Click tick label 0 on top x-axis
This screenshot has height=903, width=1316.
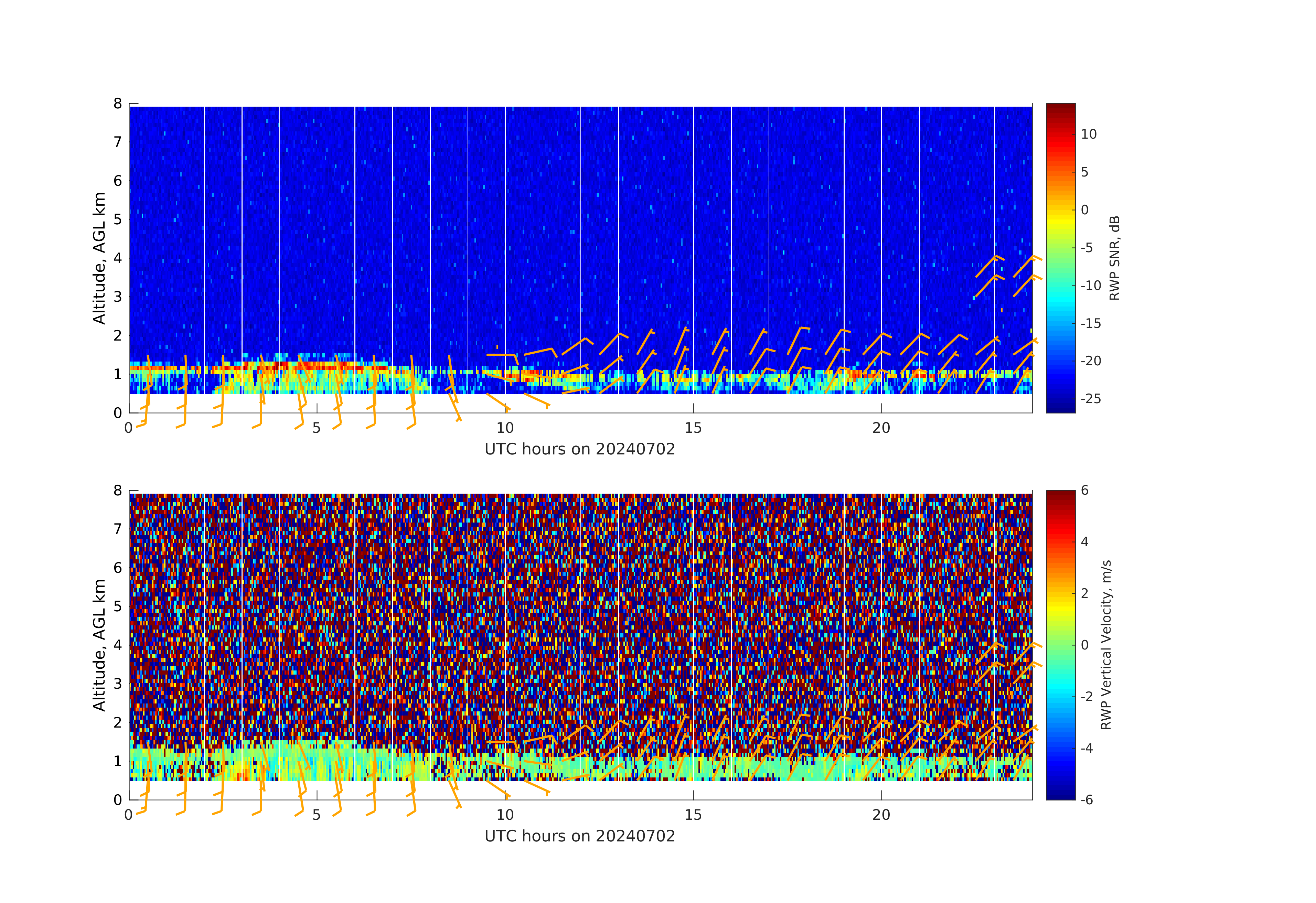tap(129, 428)
